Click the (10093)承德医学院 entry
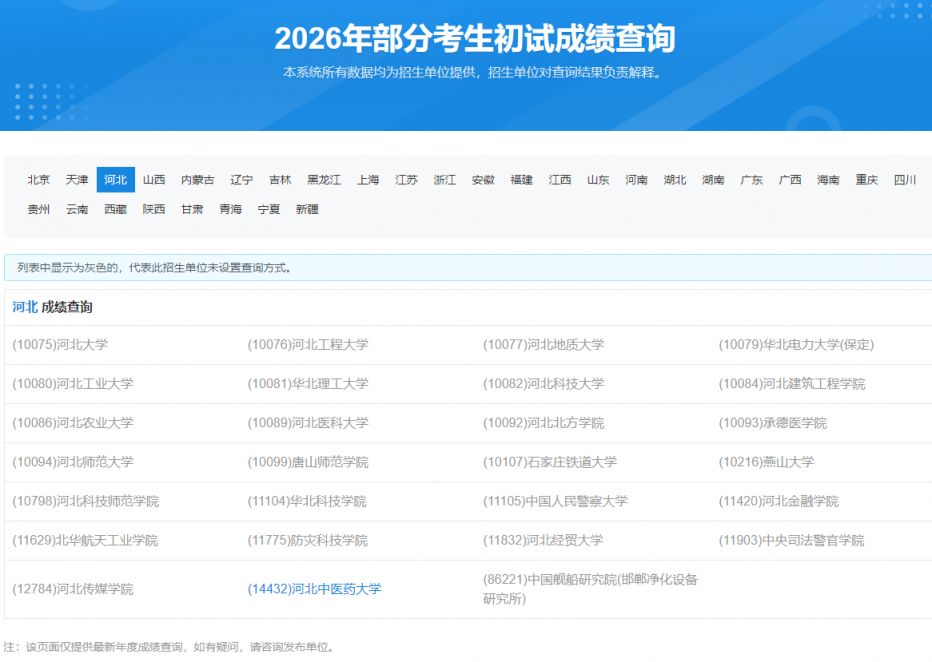The height and width of the screenshot is (662, 932). coord(773,423)
